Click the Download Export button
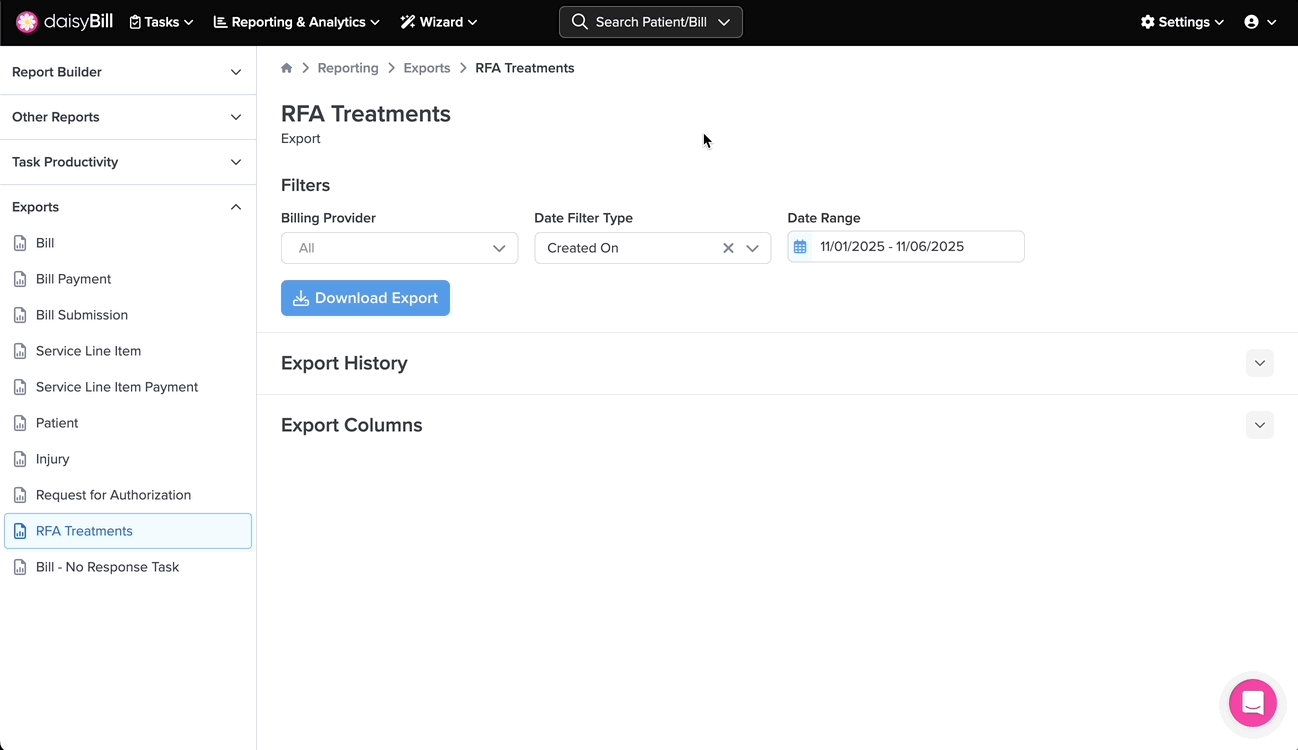 point(365,298)
